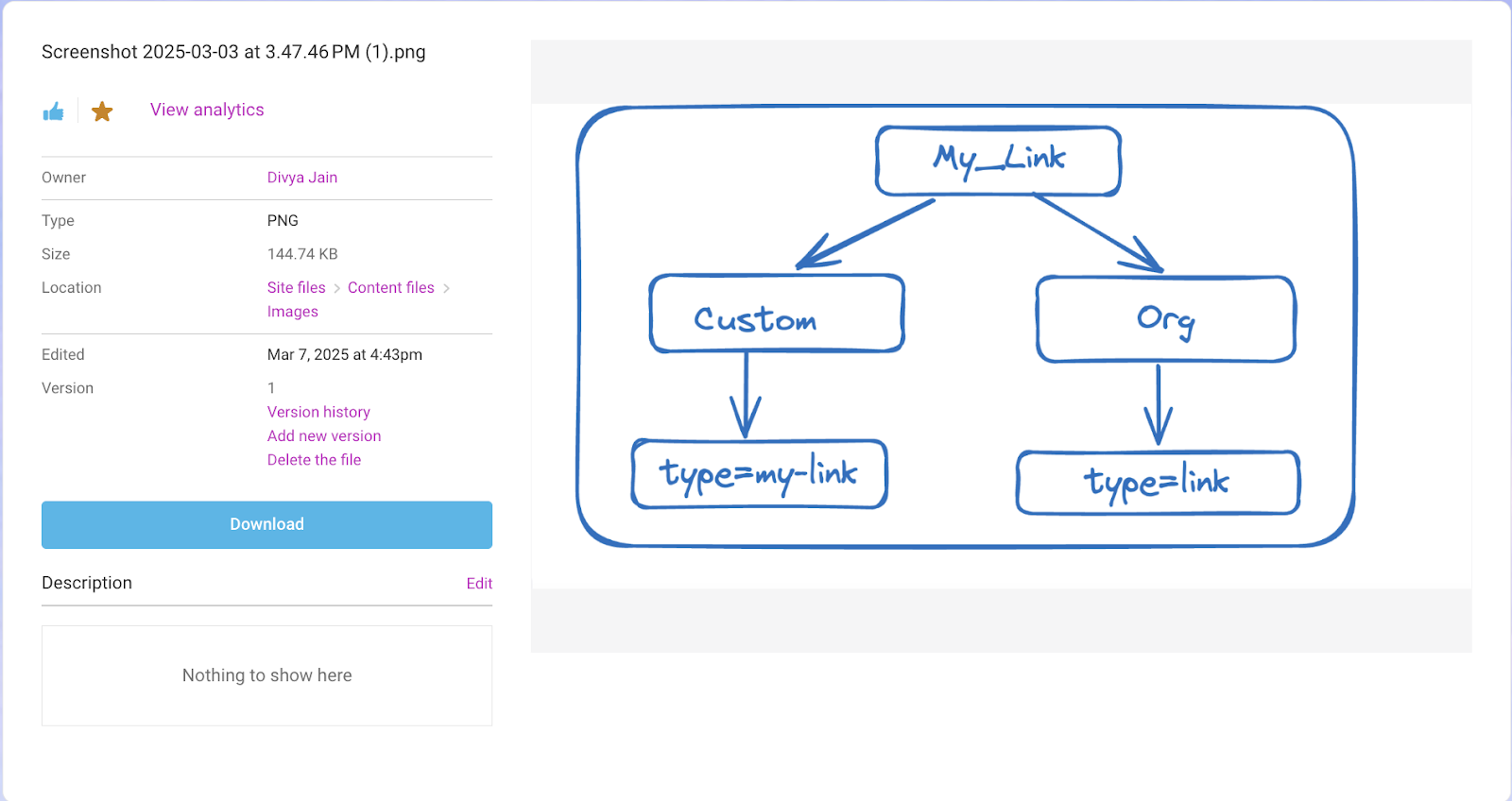Select Add new version
The image size is (1512, 801).
(324, 435)
